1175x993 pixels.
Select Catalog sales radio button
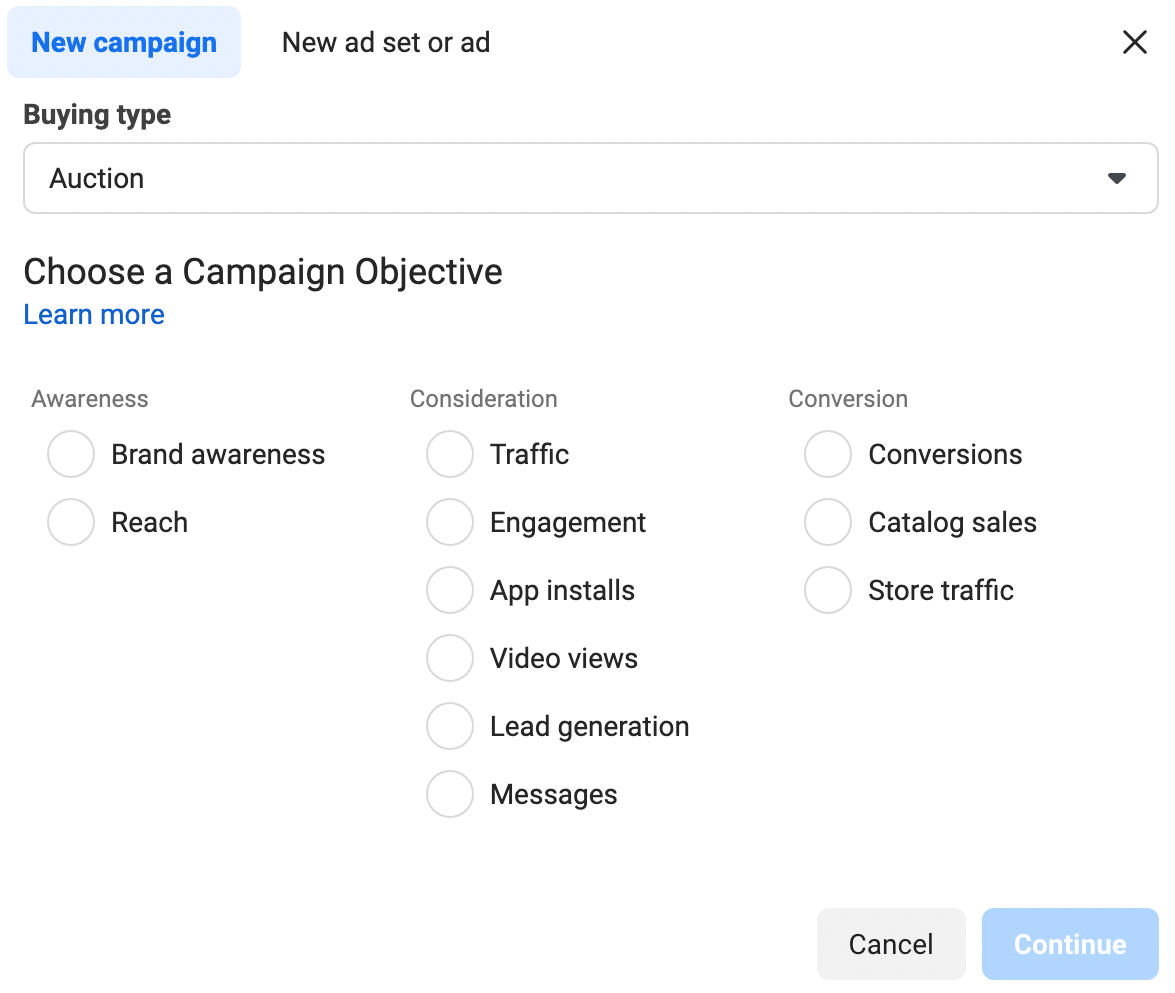(x=827, y=523)
